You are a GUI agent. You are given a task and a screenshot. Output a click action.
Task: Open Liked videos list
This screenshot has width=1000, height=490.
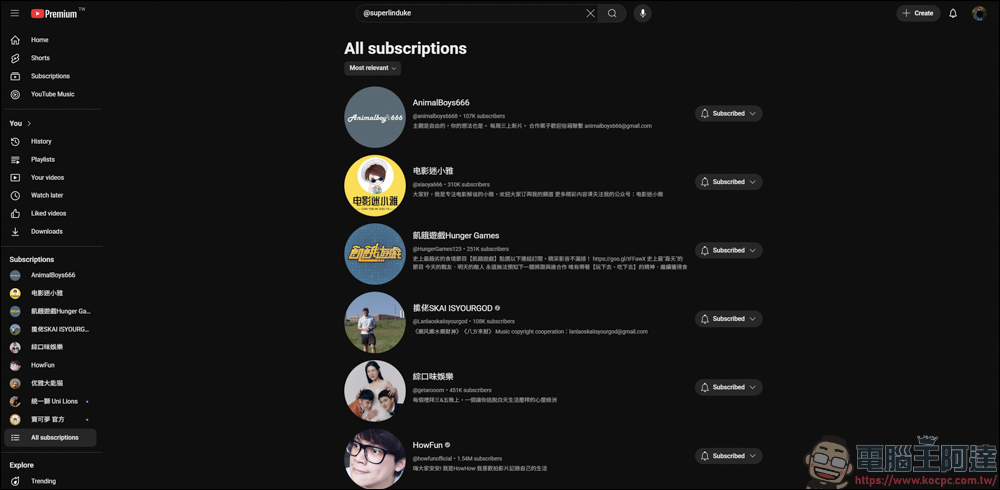tap(50, 213)
